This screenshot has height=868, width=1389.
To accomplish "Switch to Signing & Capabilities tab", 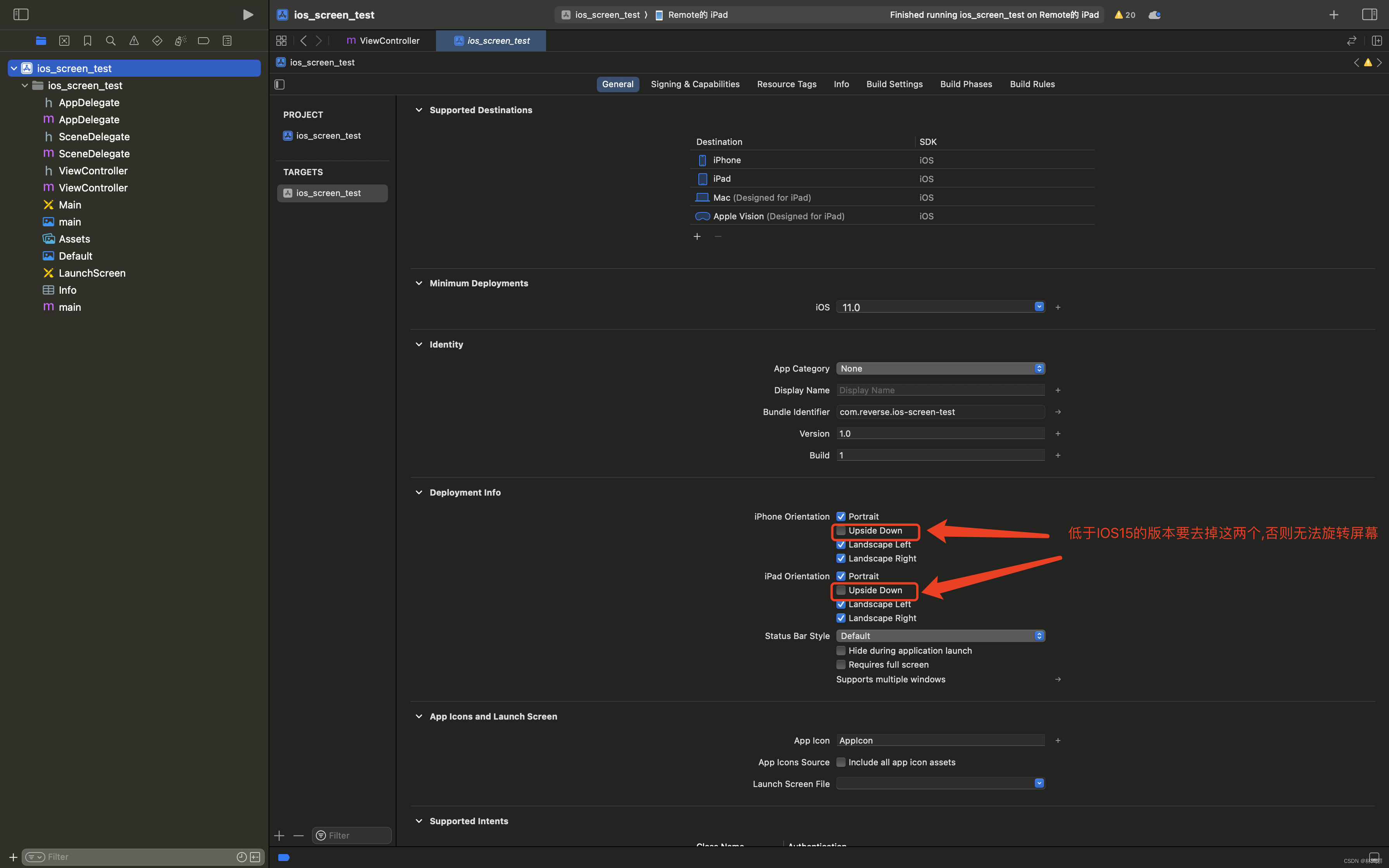I will point(695,84).
